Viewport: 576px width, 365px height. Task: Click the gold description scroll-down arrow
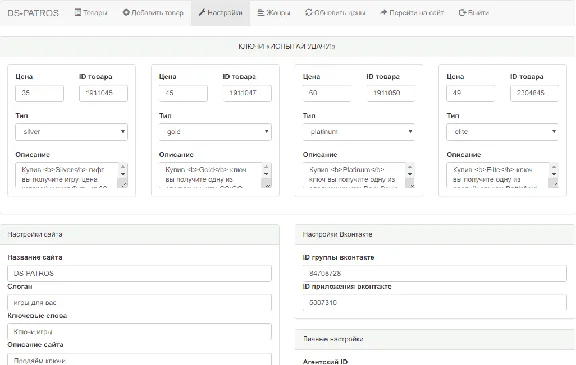(x=267, y=174)
